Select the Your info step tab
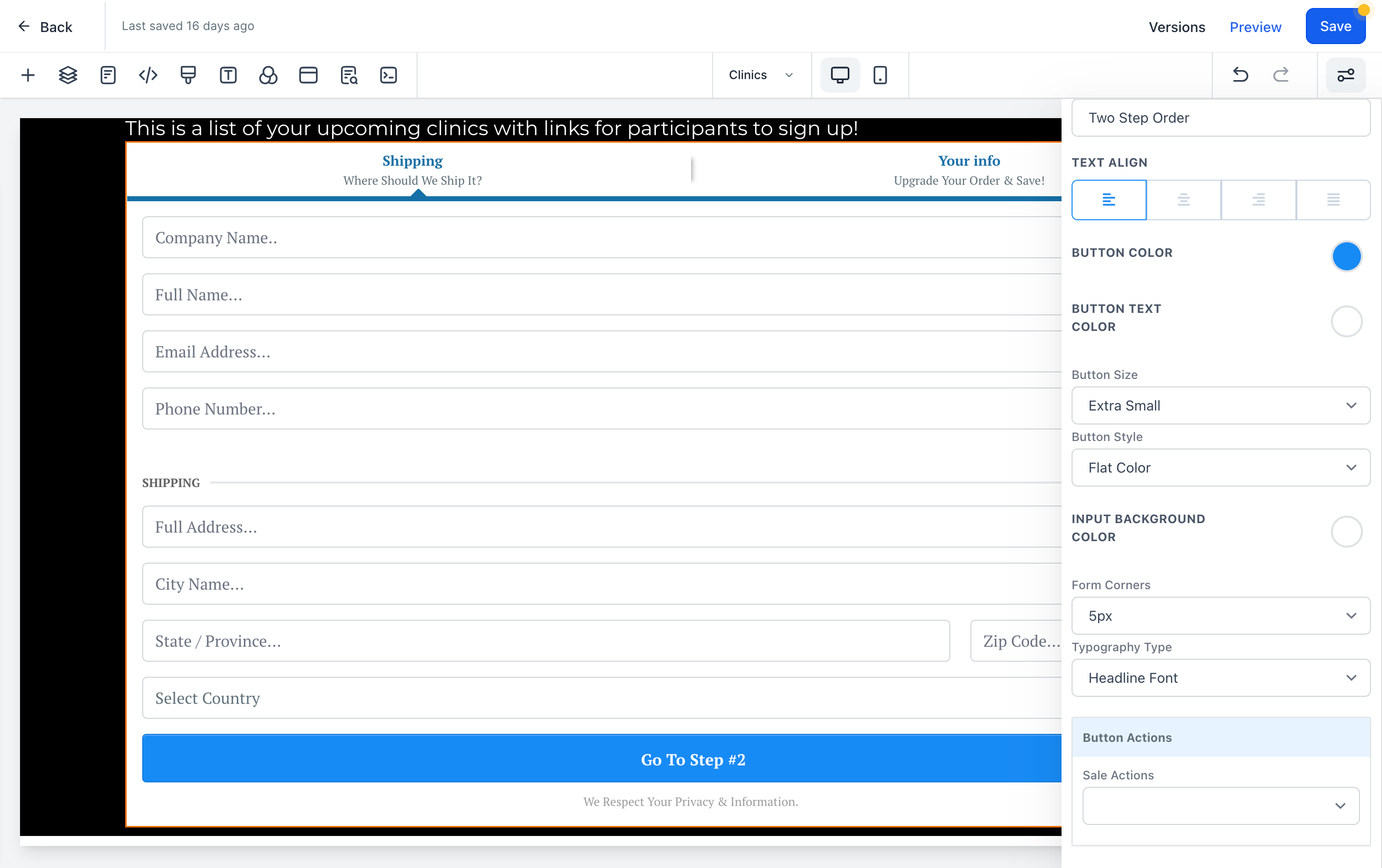This screenshot has height=868, width=1382. point(969,170)
